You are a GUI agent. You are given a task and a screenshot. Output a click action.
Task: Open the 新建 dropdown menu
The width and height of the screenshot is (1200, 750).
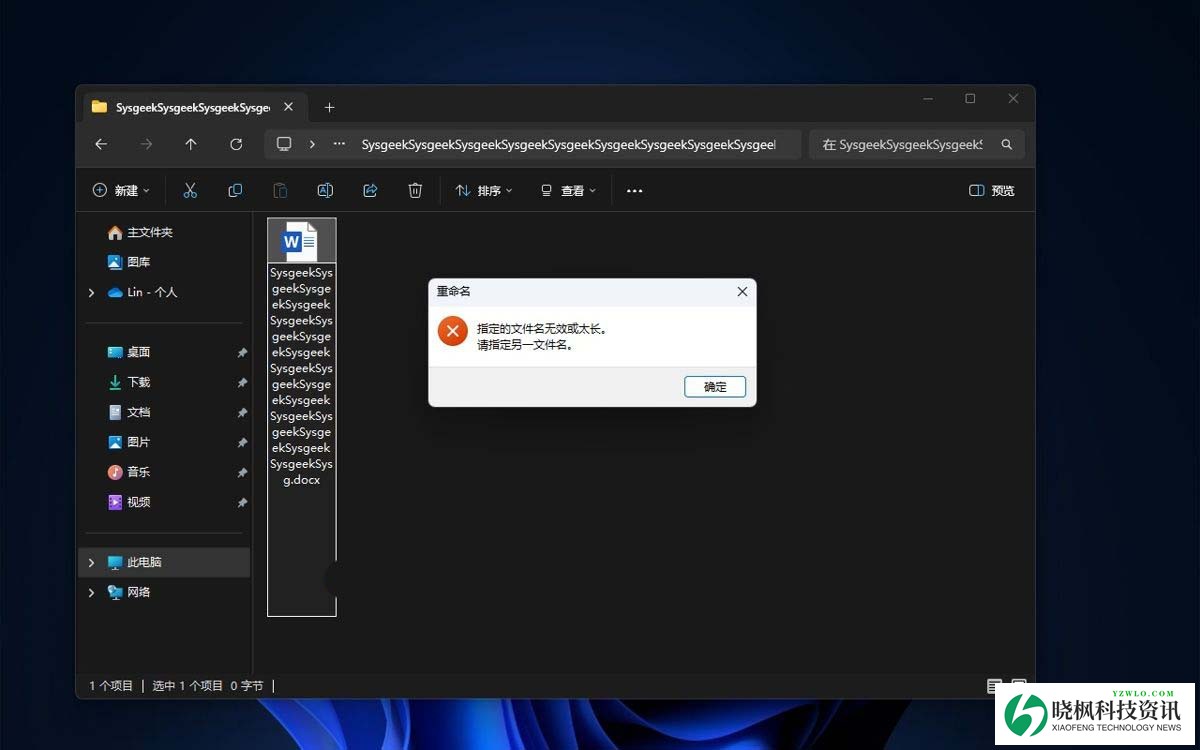tap(121, 190)
